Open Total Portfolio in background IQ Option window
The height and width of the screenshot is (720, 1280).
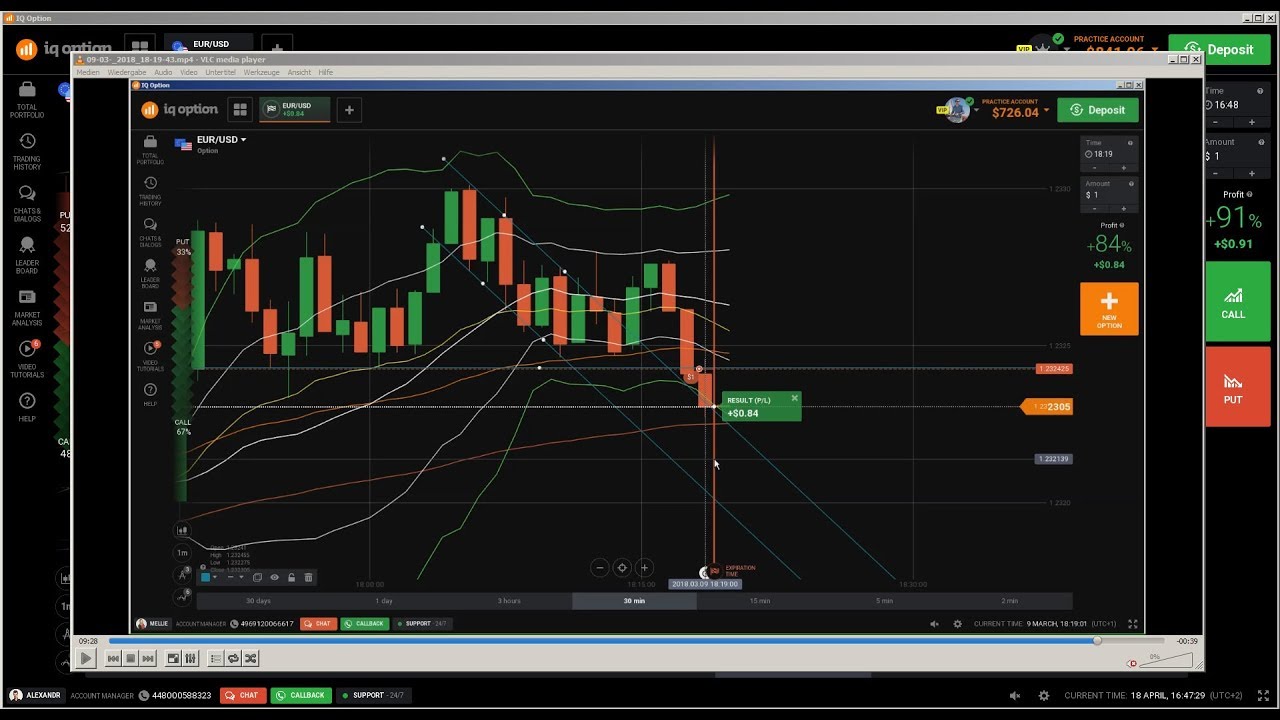tap(27, 100)
